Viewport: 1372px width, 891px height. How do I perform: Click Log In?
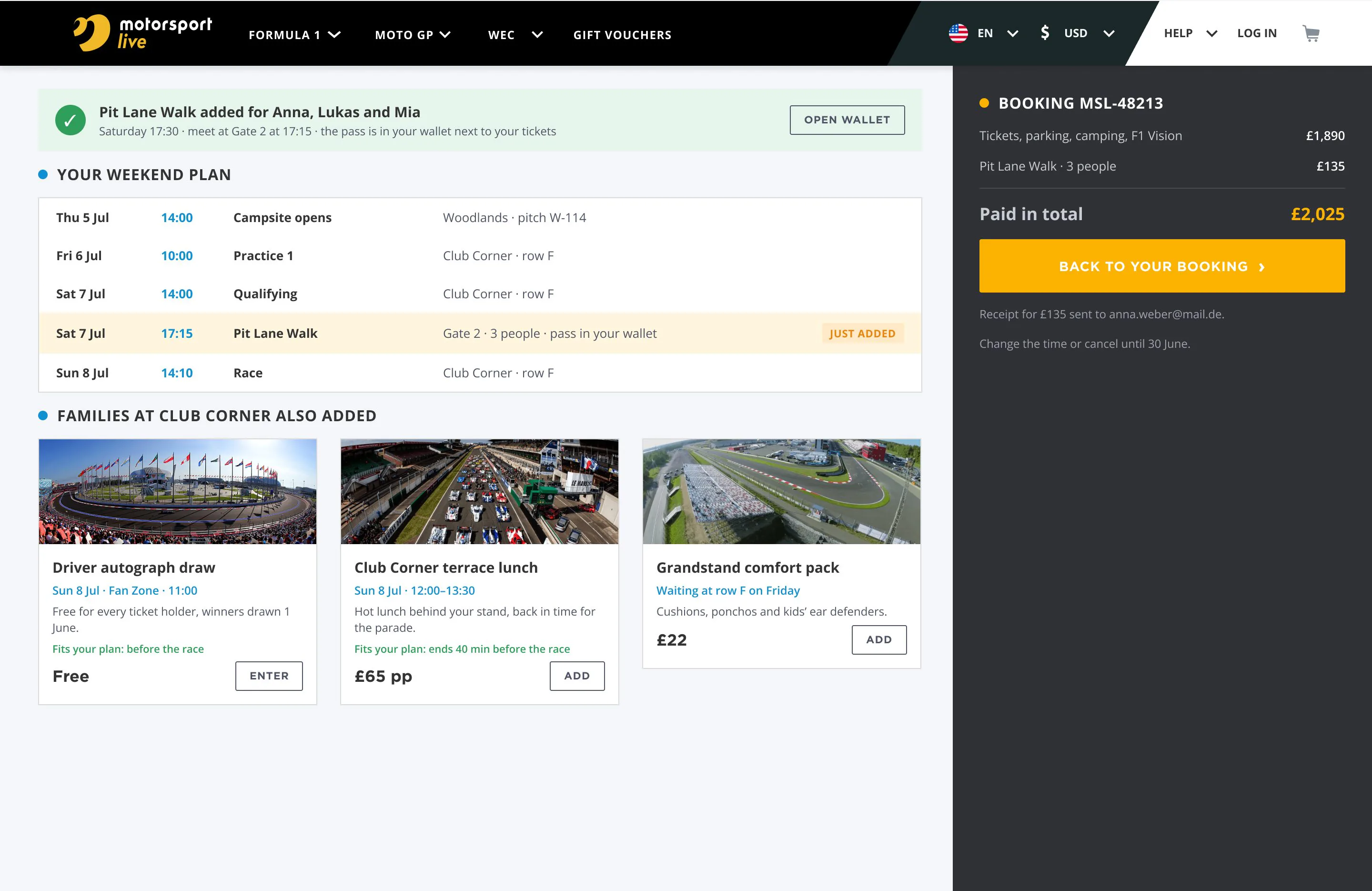coord(1257,33)
